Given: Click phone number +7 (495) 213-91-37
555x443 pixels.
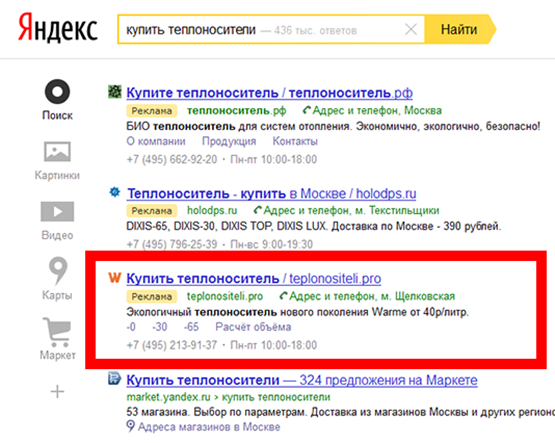Looking at the screenshot, I should (172, 345).
